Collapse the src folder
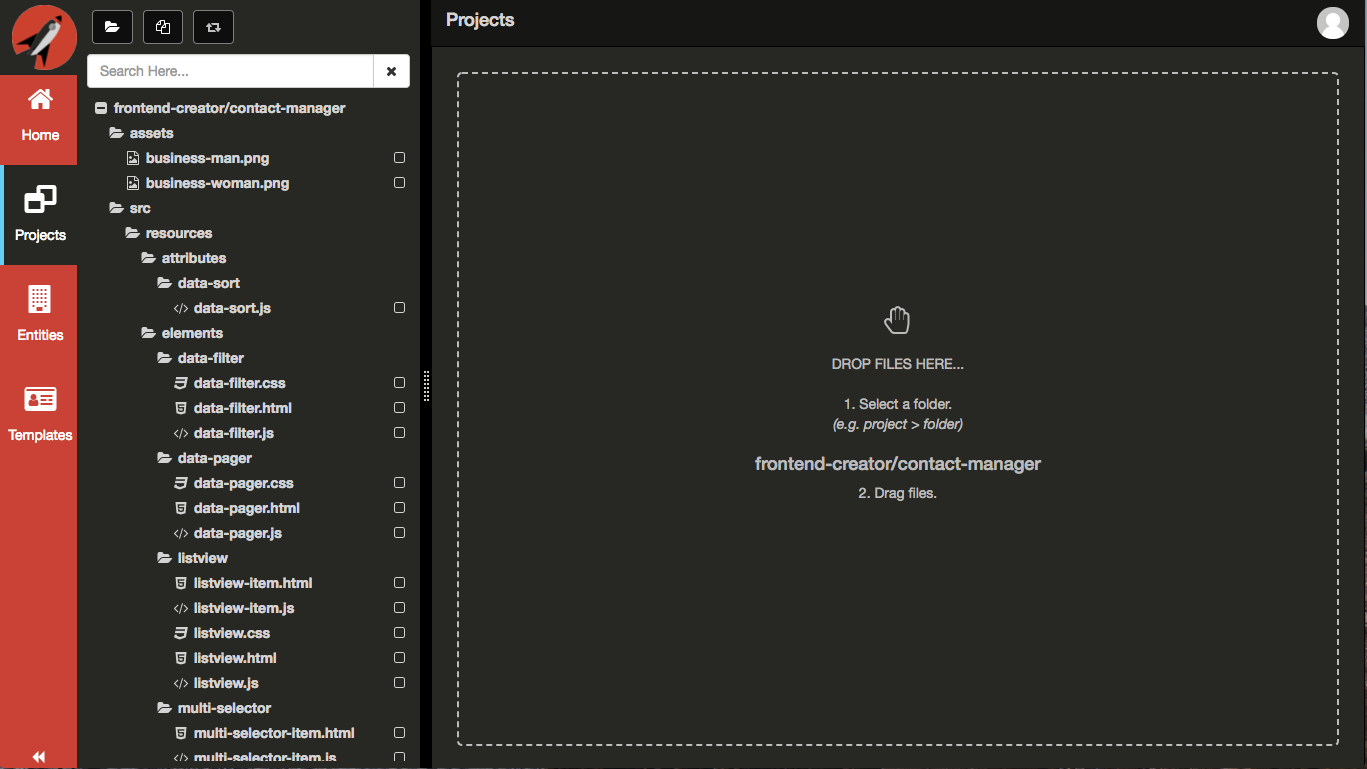Screen dimensions: 1367x769 point(116,208)
